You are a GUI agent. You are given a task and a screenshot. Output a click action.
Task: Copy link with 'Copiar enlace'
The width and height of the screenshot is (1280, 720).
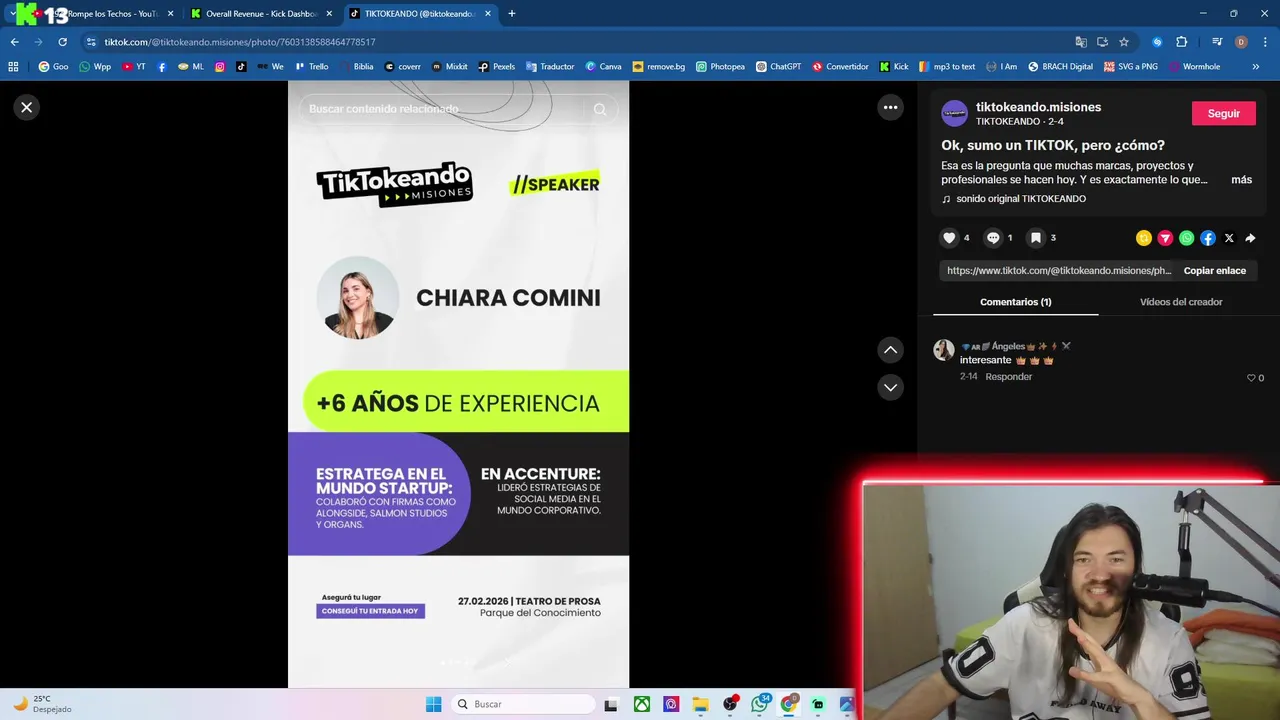click(1215, 271)
